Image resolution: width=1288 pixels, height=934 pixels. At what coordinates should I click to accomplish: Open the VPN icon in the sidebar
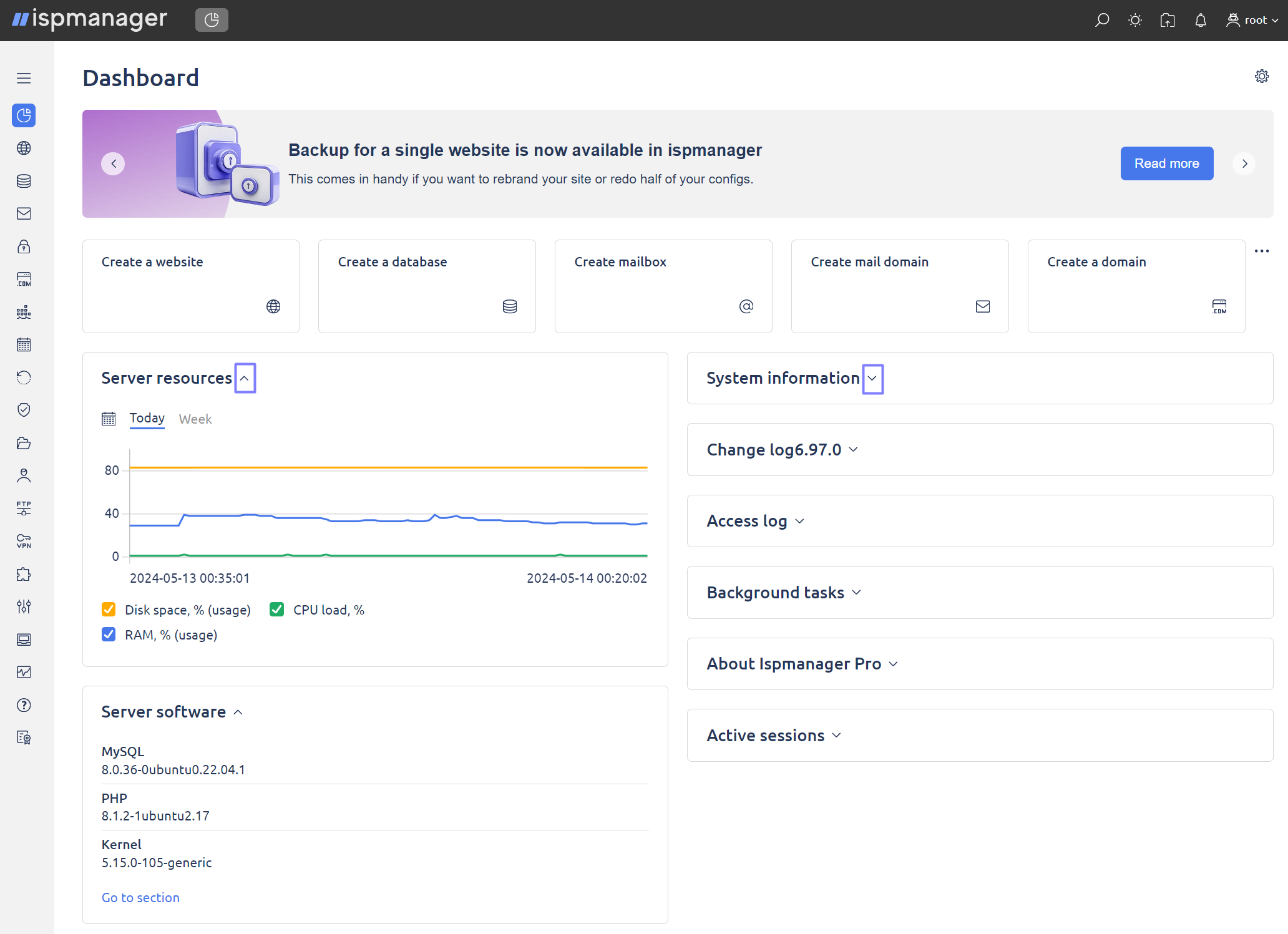[24, 541]
